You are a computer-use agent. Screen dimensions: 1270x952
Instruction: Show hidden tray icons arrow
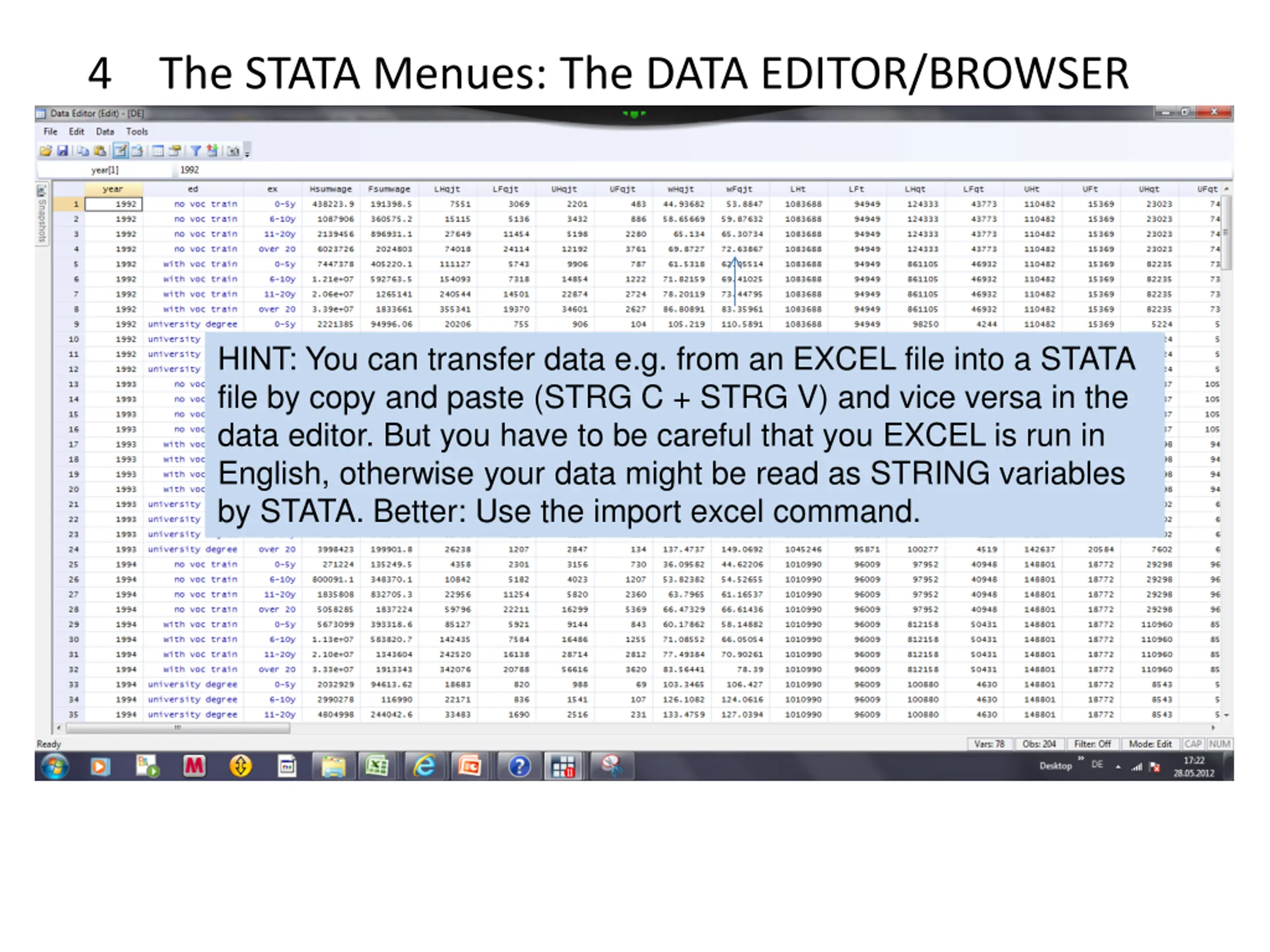point(1118,767)
